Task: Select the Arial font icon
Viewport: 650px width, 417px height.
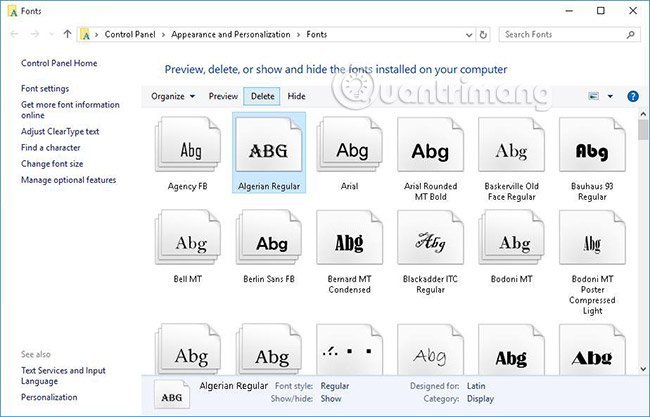Action: coord(351,150)
